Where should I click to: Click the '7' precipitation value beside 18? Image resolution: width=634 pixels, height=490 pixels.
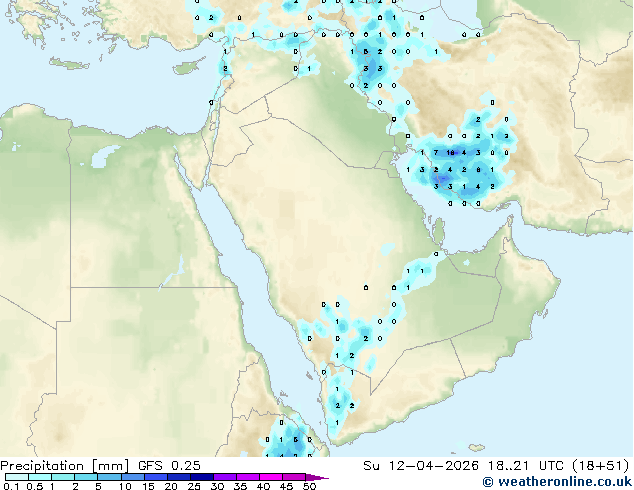436,153
